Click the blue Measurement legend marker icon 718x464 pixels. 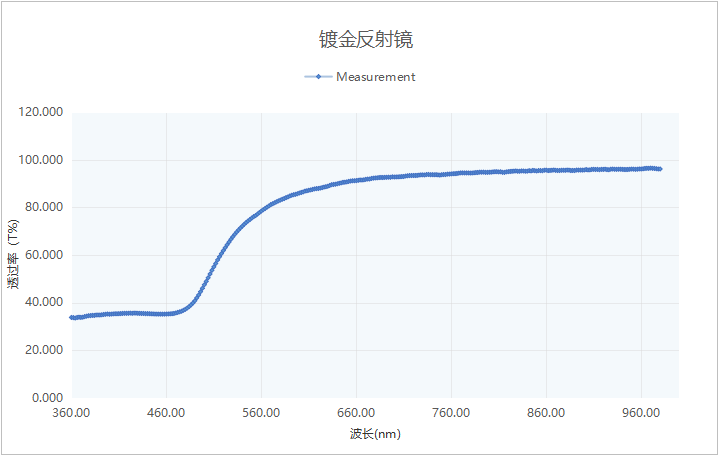[318, 77]
